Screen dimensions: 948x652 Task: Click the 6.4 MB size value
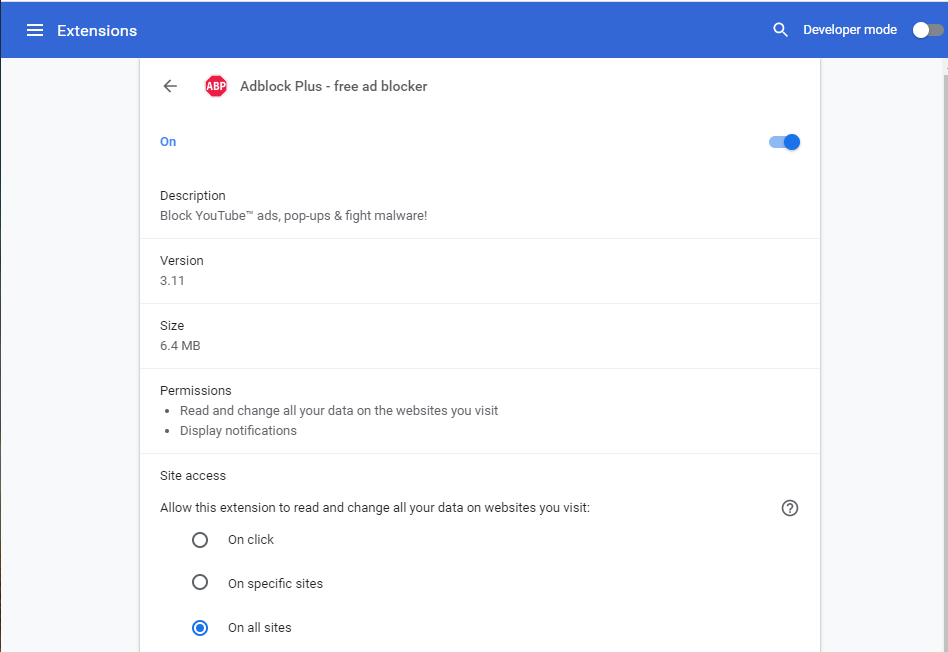tap(180, 345)
